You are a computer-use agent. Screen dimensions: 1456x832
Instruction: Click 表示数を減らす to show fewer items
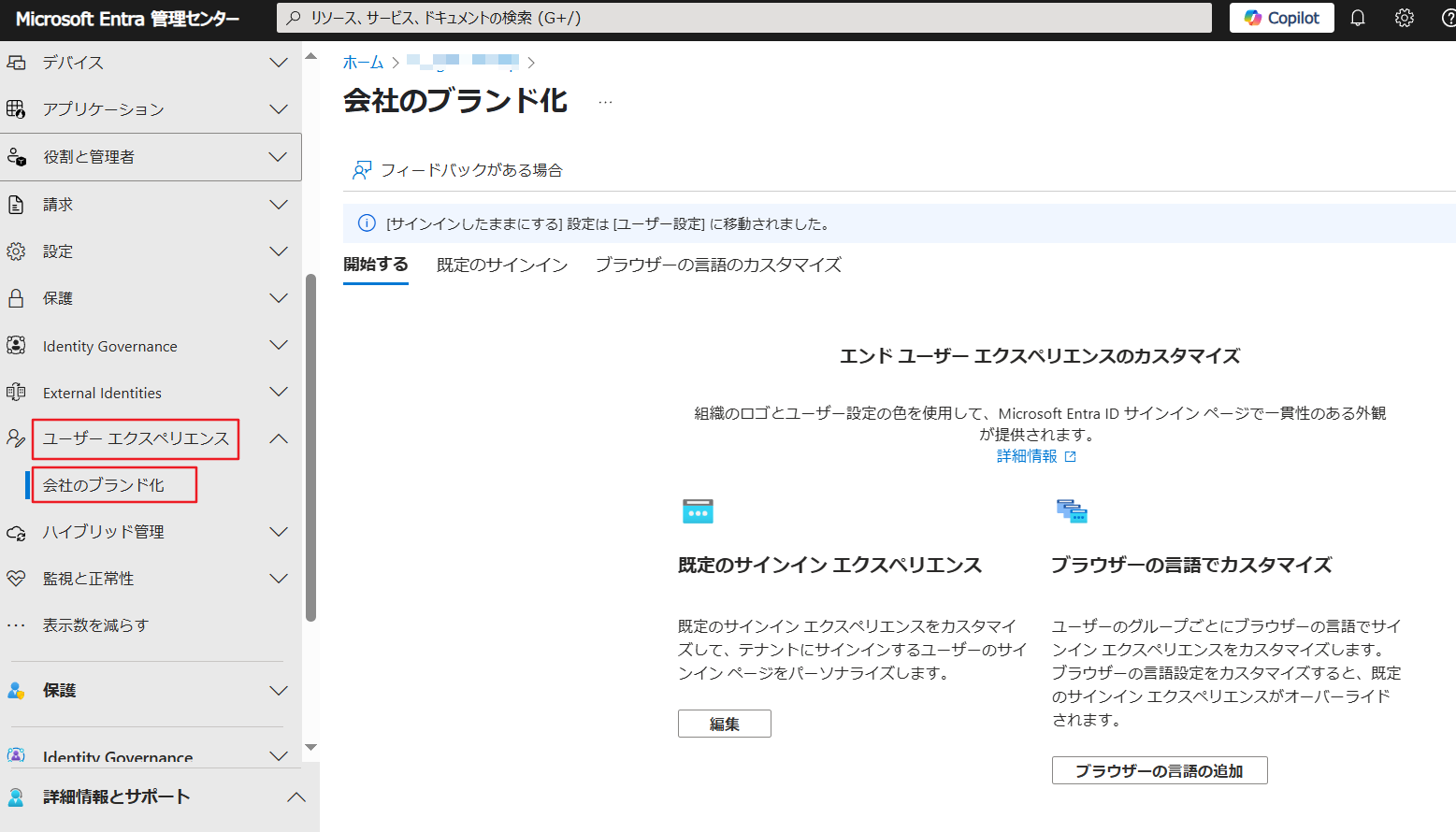pos(95,625)
